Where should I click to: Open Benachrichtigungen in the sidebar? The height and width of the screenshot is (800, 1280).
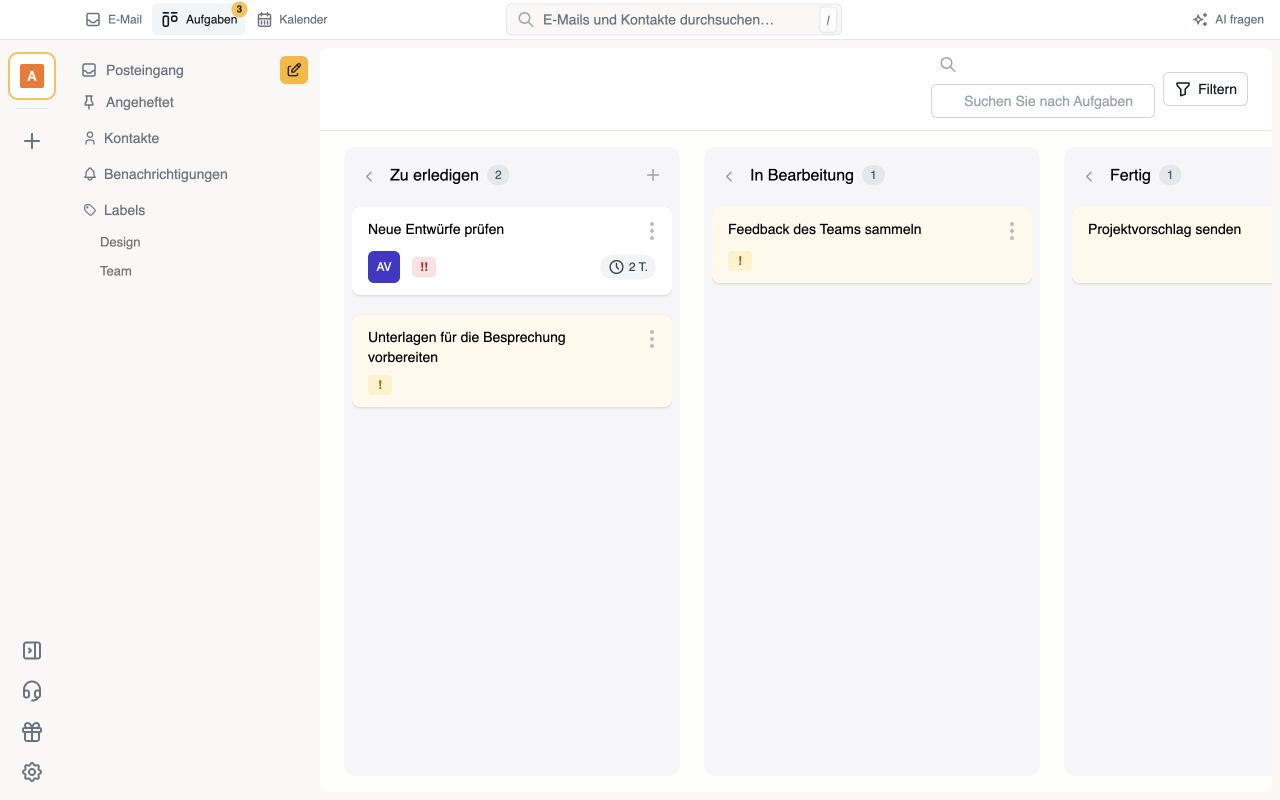coord(165,174)
